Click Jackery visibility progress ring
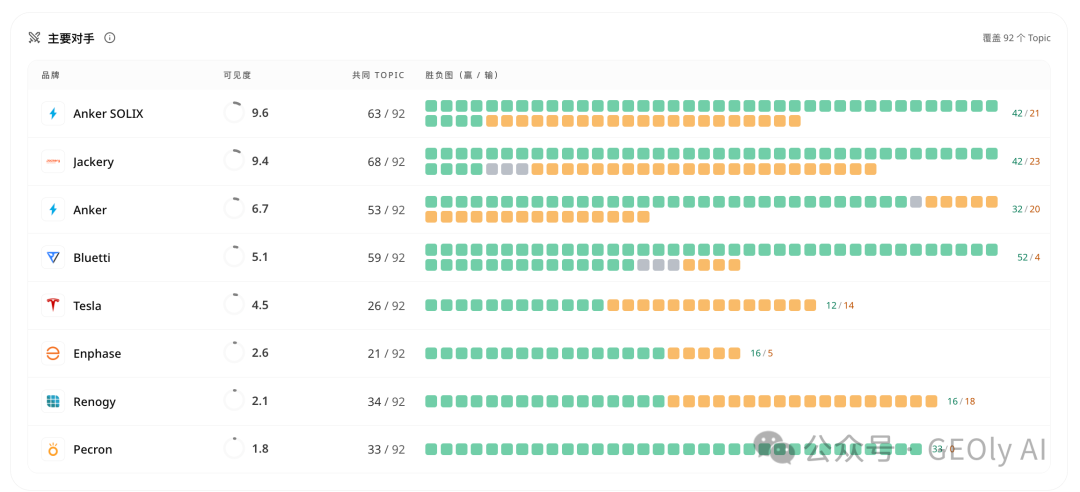Image resolution: width=1080 pixels, height=492 pixels. pyautogui.click(x=234, y=161)
